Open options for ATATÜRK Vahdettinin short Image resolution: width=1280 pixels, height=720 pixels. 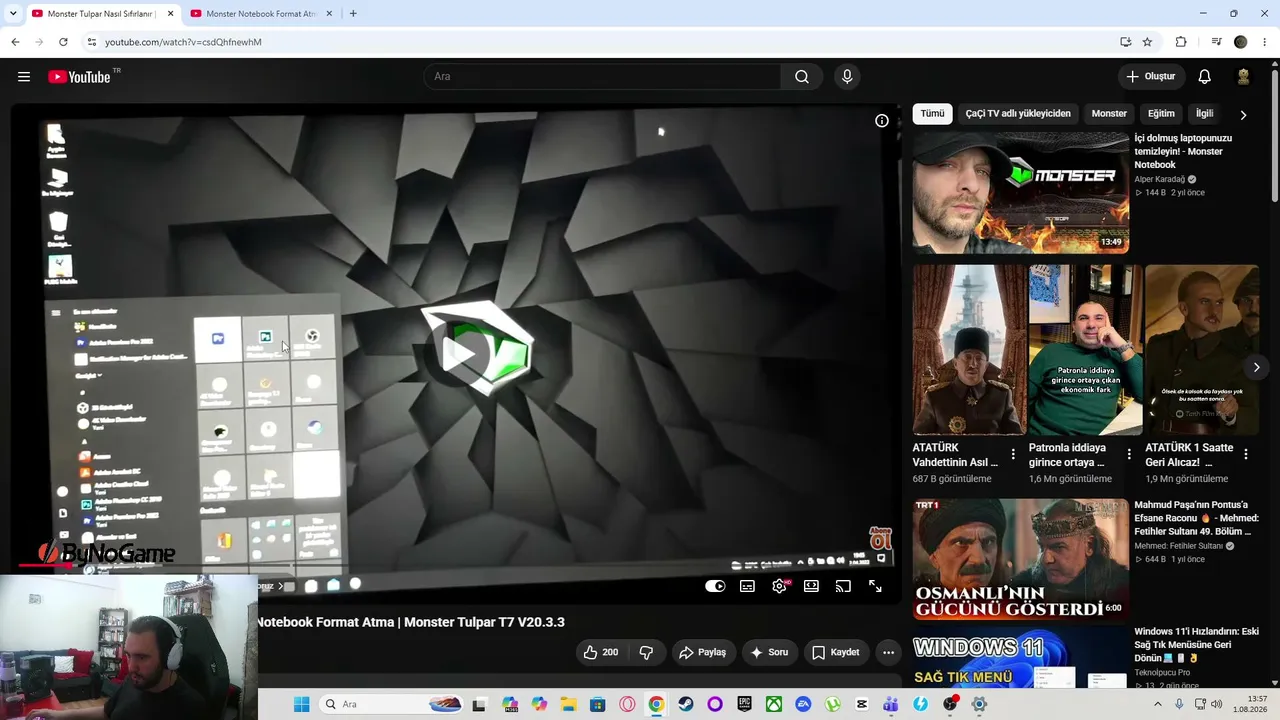(x=1013, y=454)
